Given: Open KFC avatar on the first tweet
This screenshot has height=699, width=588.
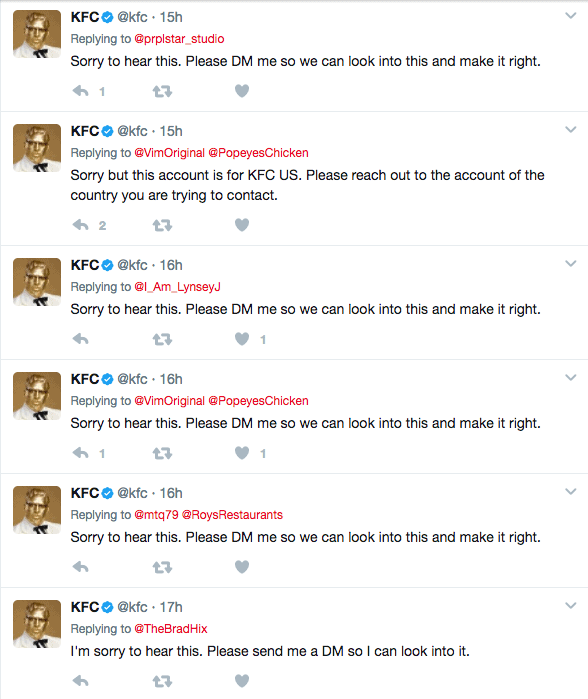Looking at the screenshot, I should [37, 34].
